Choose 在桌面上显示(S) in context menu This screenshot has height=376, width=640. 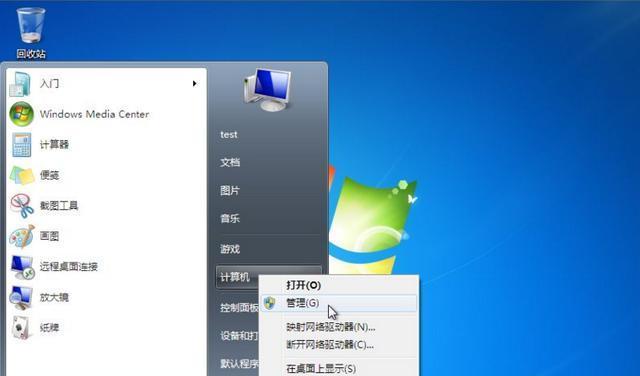pos(338,369)
